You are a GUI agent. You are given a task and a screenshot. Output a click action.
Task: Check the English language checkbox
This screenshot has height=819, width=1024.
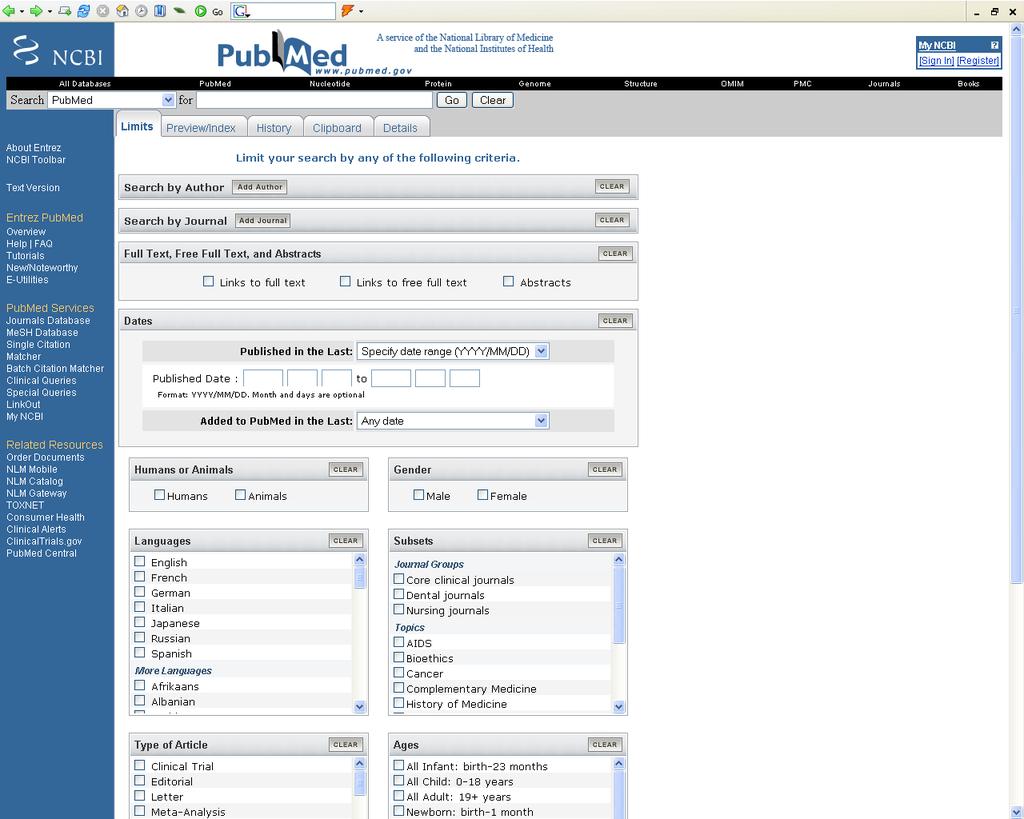[140, 561]
